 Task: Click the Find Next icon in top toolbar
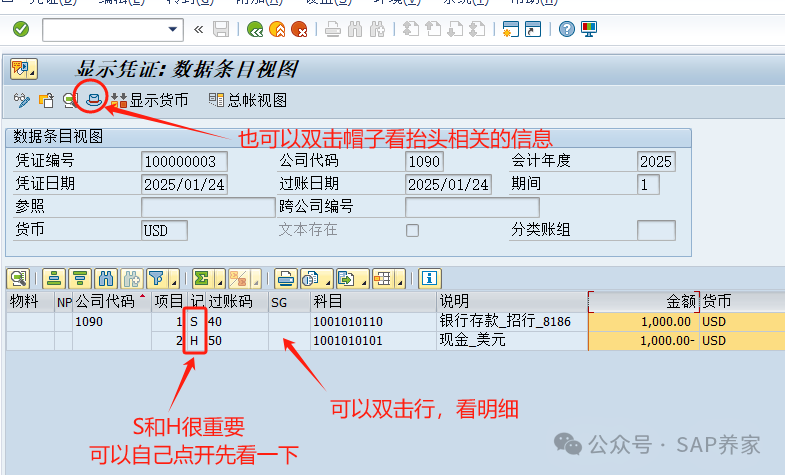tap(377, 30)
